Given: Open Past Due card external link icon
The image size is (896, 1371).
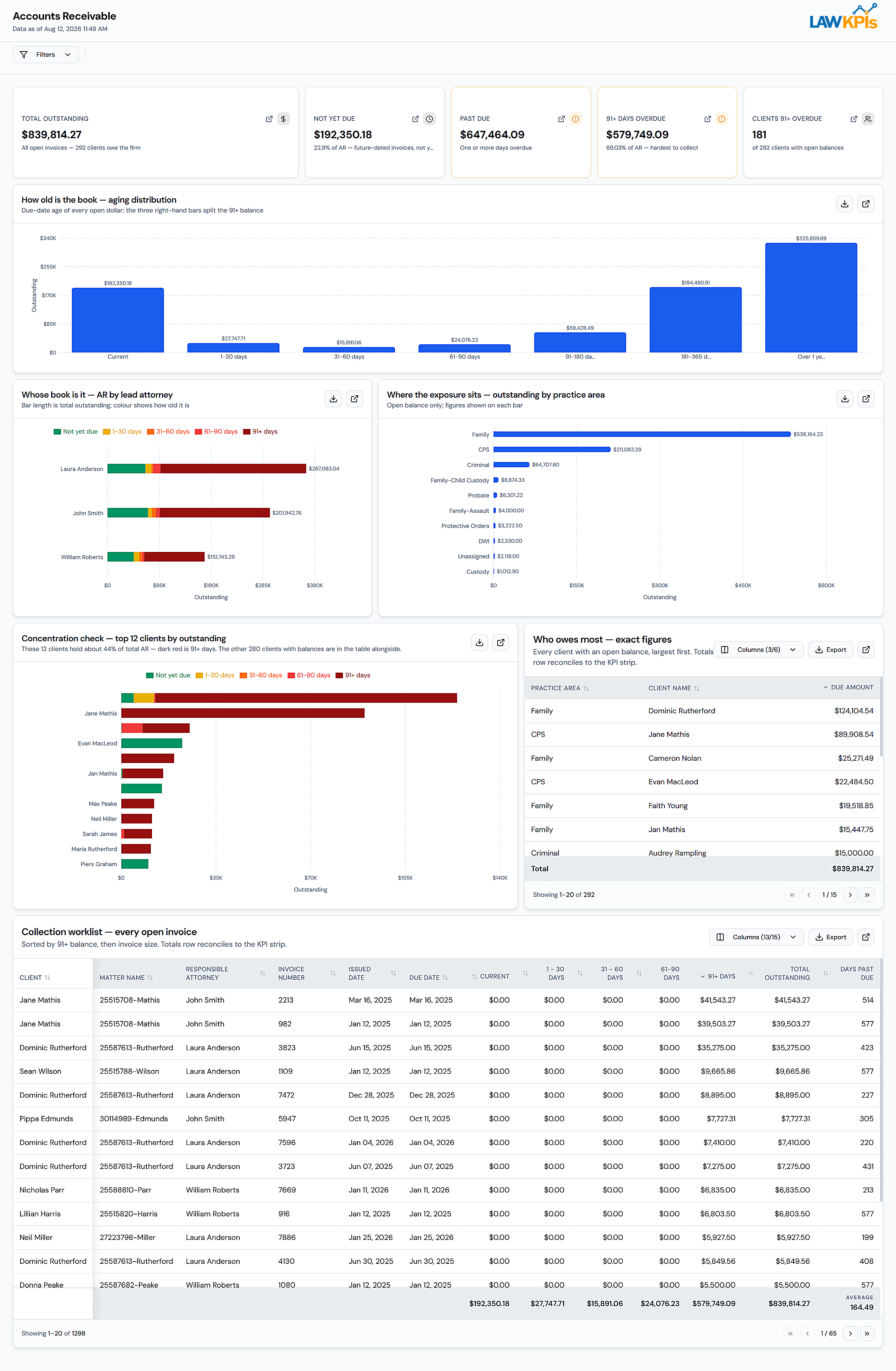Looking at the screenshot, I should (561, 119).
